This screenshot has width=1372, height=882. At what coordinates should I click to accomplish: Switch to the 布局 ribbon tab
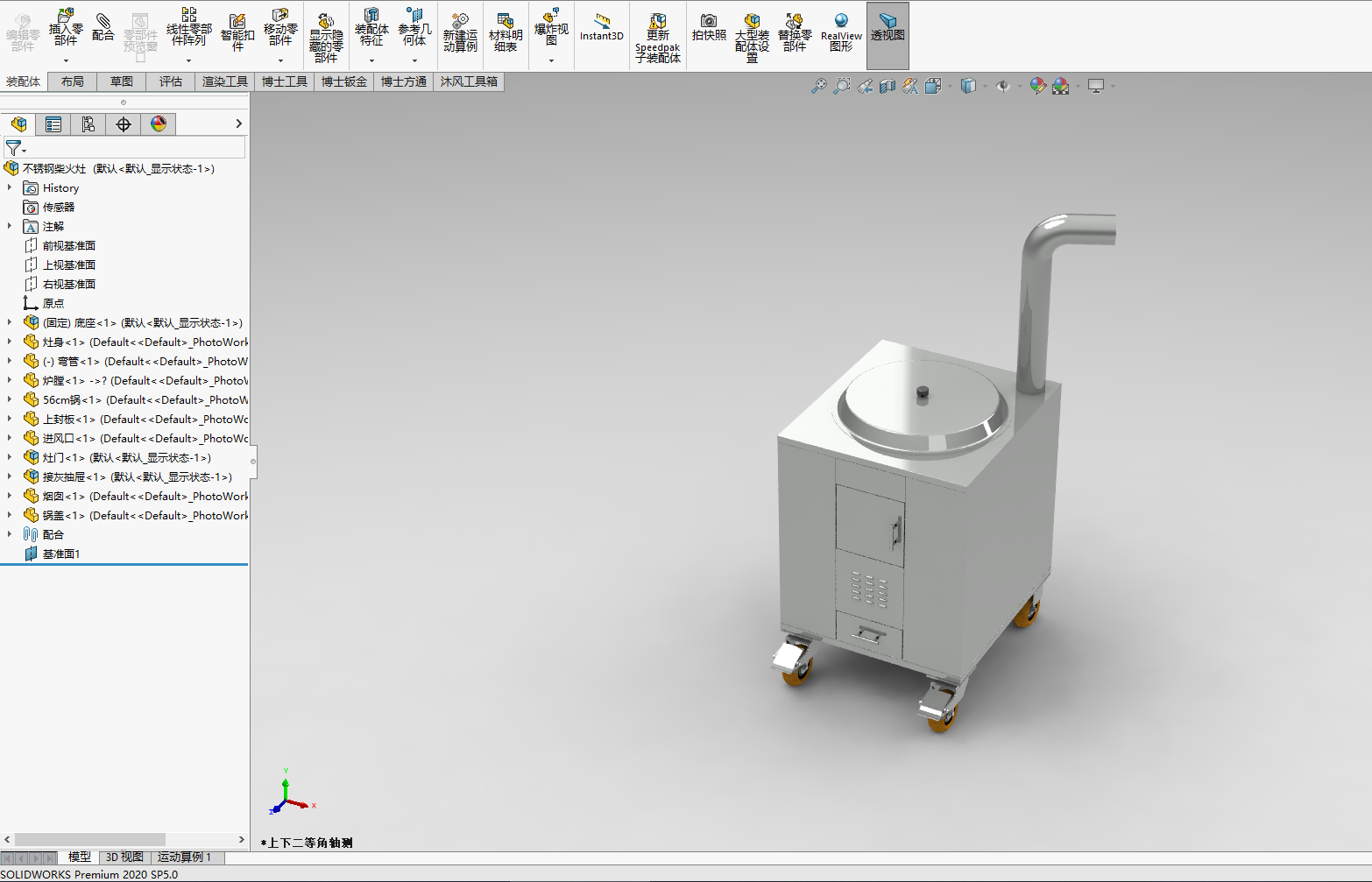[x=73, y=81]
